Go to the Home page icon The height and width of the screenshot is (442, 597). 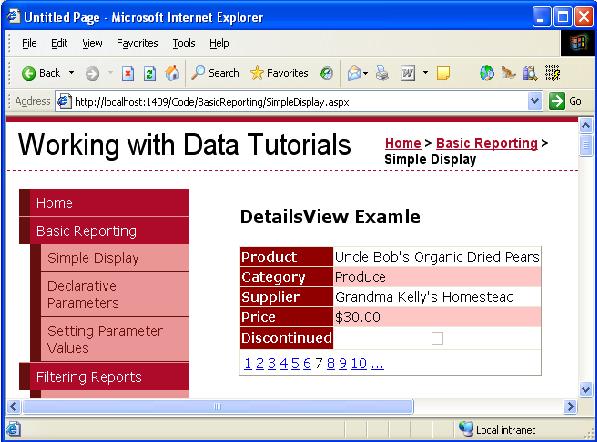click(172, 73)
